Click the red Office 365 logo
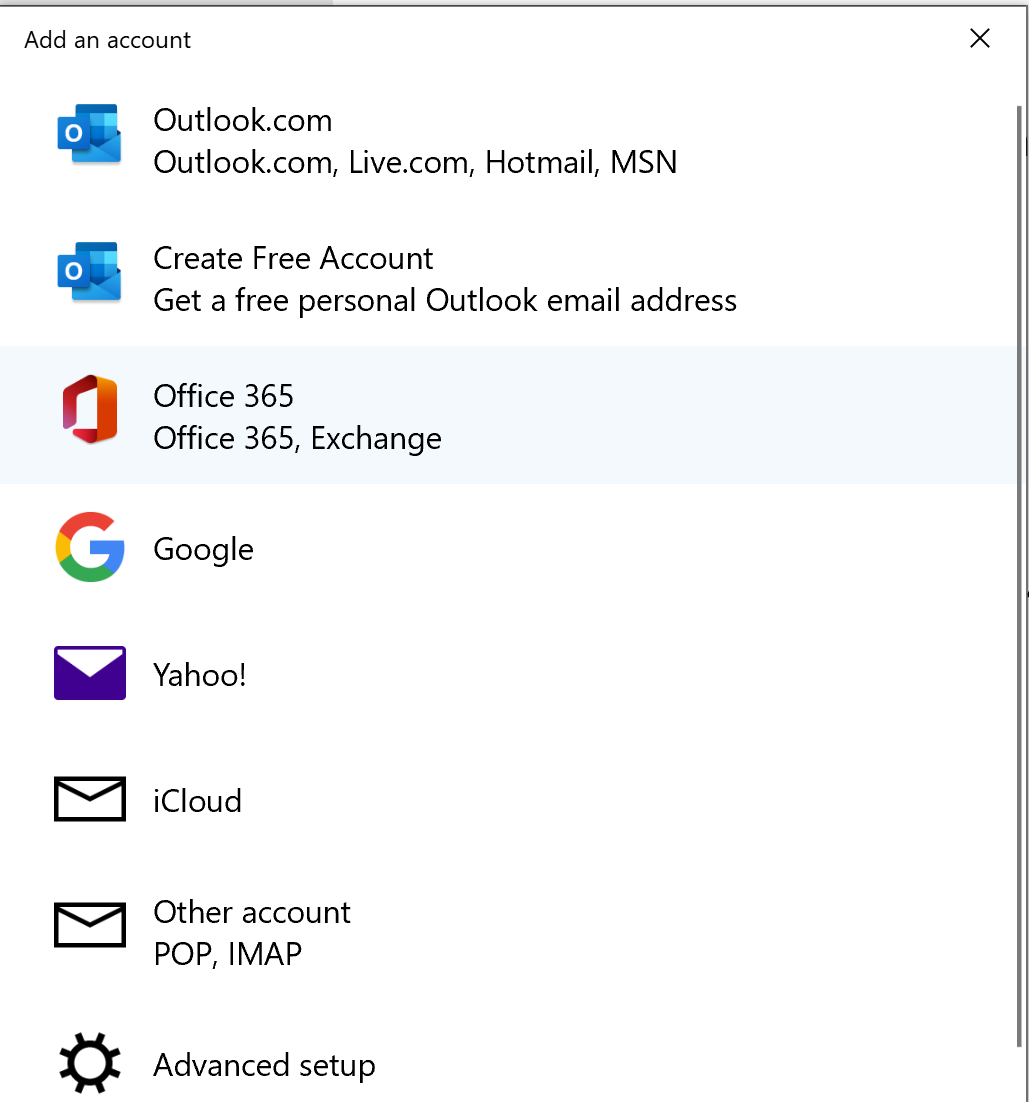This screenshot has height=1102, width=1029. point(89,410)
